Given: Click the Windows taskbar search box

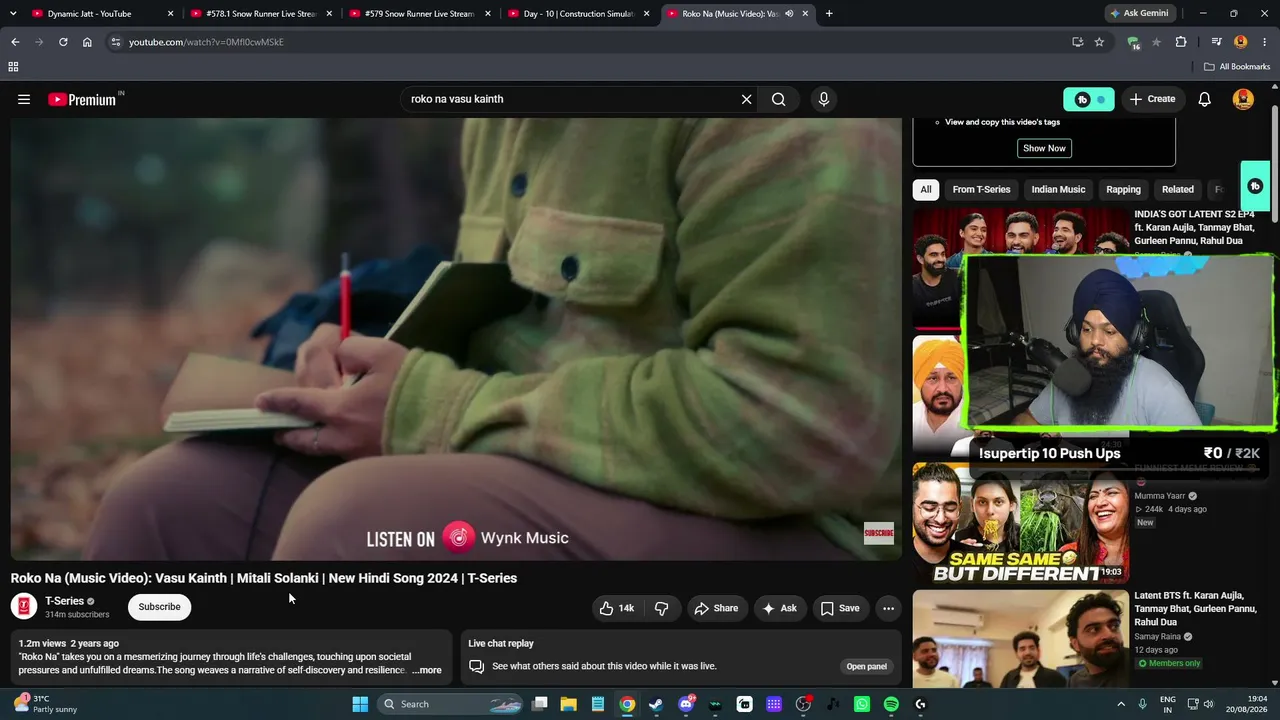Looking at the screenshot, I should 450,704.
